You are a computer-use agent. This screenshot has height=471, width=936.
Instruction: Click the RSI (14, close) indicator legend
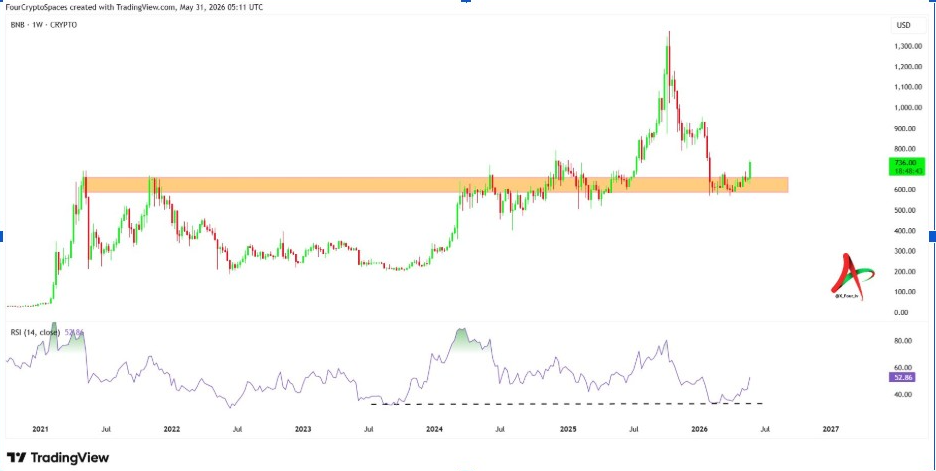pyautogui.click(x=35, y=332)
